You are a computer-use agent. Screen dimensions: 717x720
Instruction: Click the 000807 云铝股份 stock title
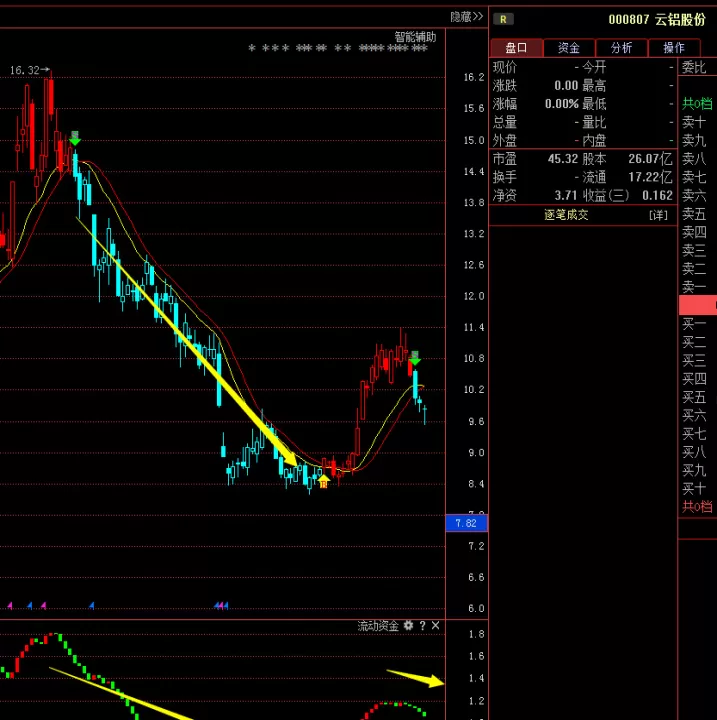[x=657, y=19]
